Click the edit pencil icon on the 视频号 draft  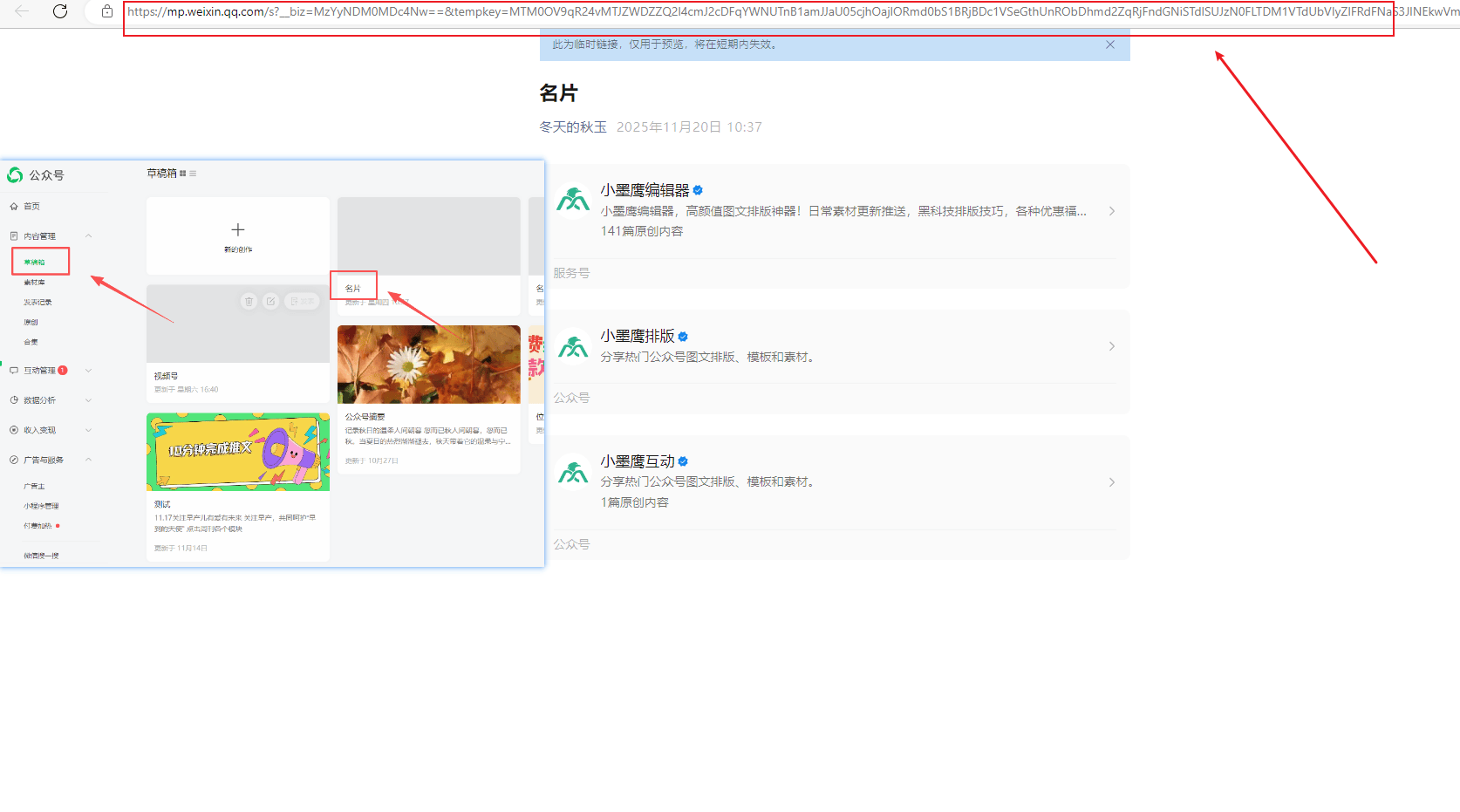tap(271, 301)
